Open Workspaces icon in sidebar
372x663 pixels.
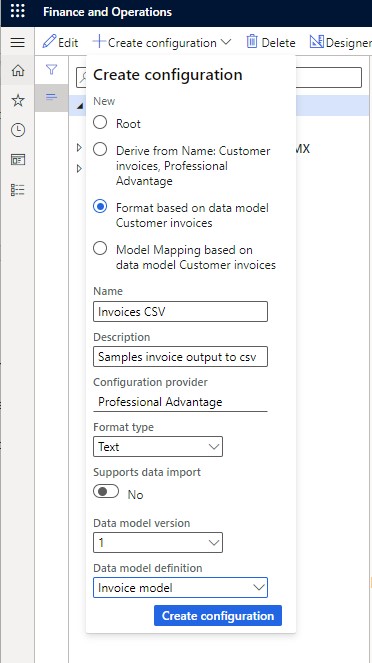(18, 160)
